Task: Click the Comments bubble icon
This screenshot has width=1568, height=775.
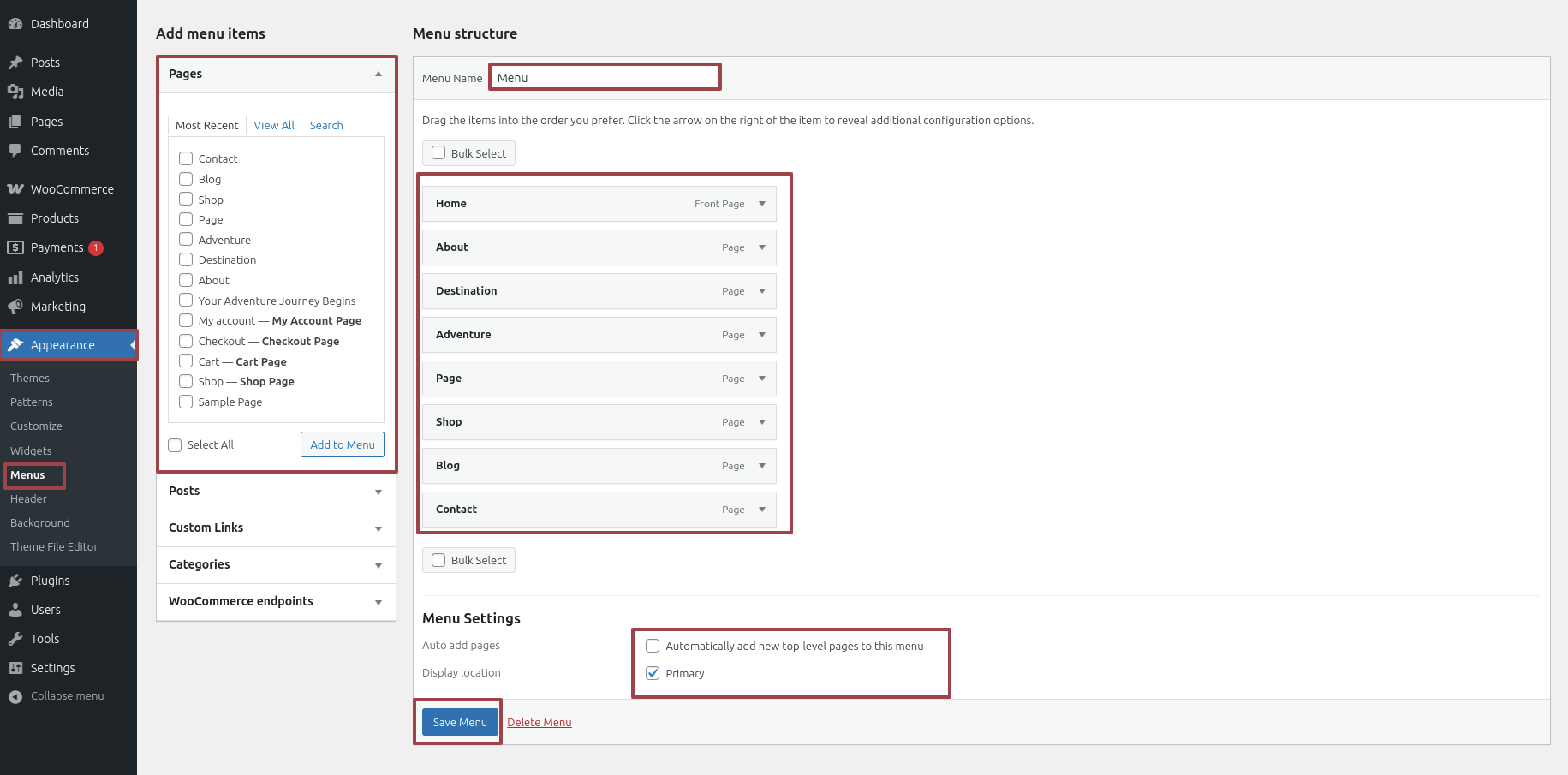Action: click(x=15, y=151)
